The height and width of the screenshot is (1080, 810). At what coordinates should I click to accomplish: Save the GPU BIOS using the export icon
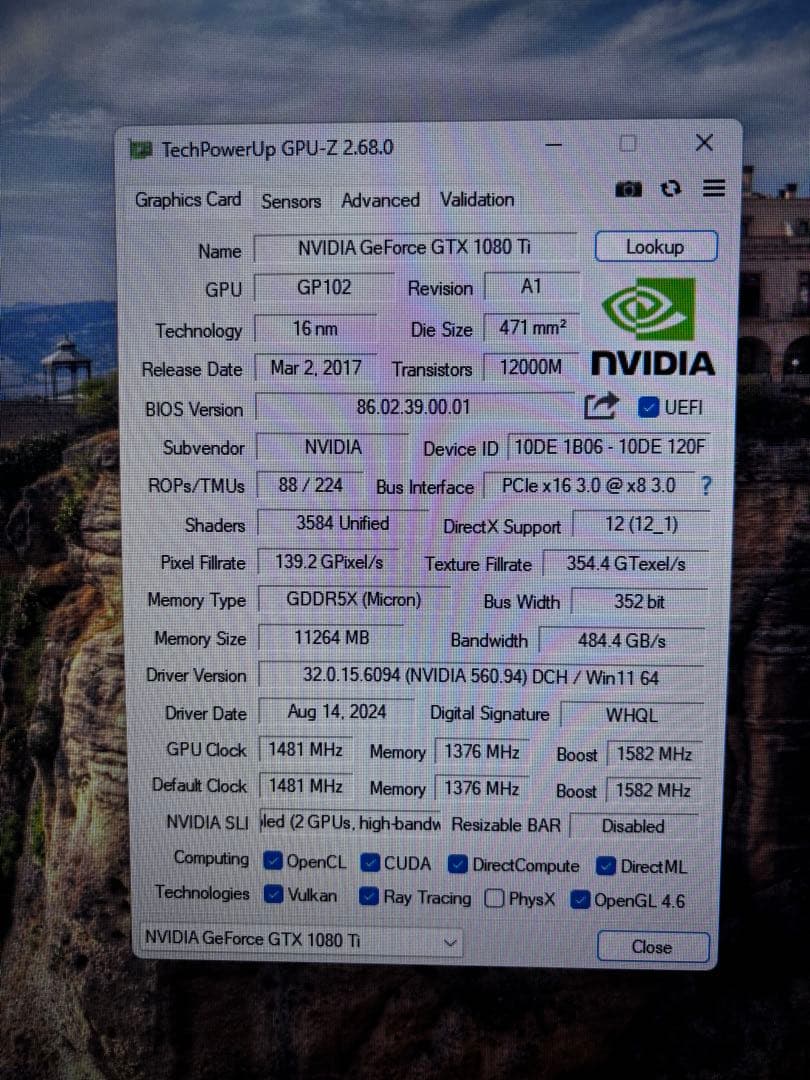[601, 404]
